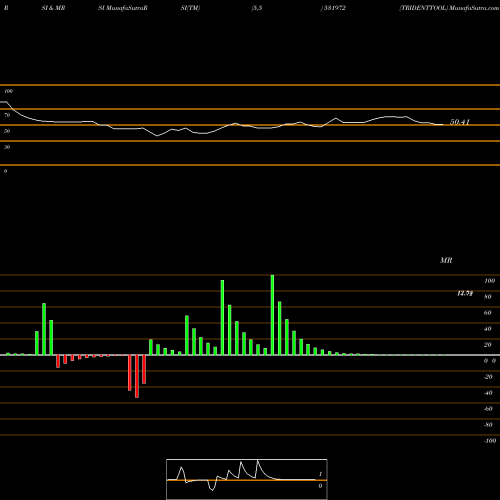Click the RSI 100 level axis label
Image resolution: width=500 pixels, height=500 pixels.
[x=9, y=91]
